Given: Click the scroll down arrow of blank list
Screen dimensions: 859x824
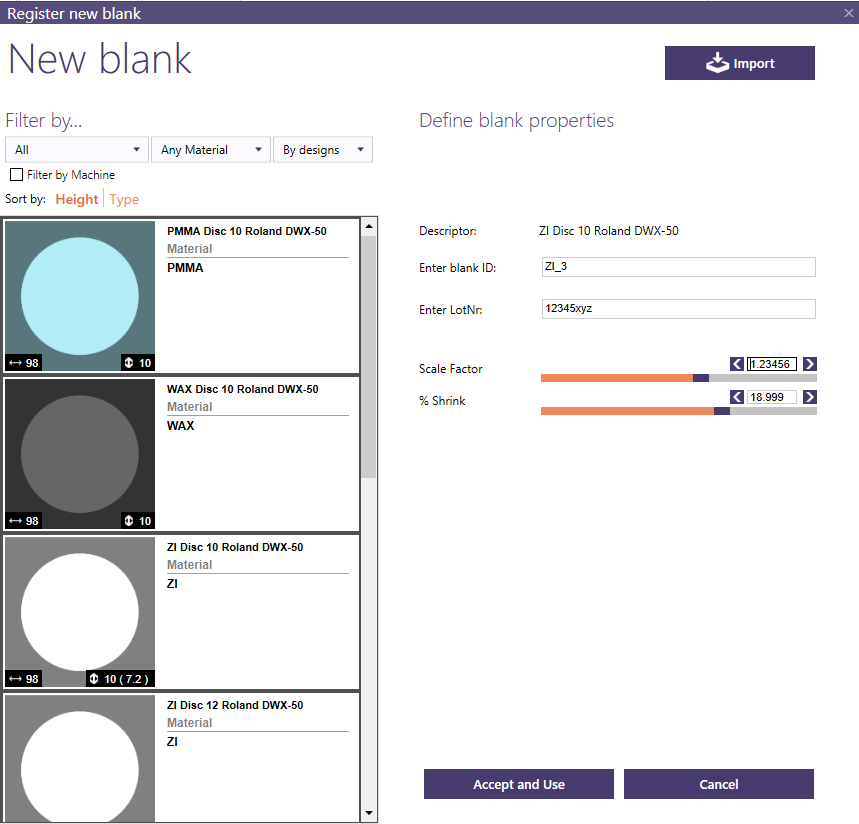Looking at the screenshot, I should 369,813.
